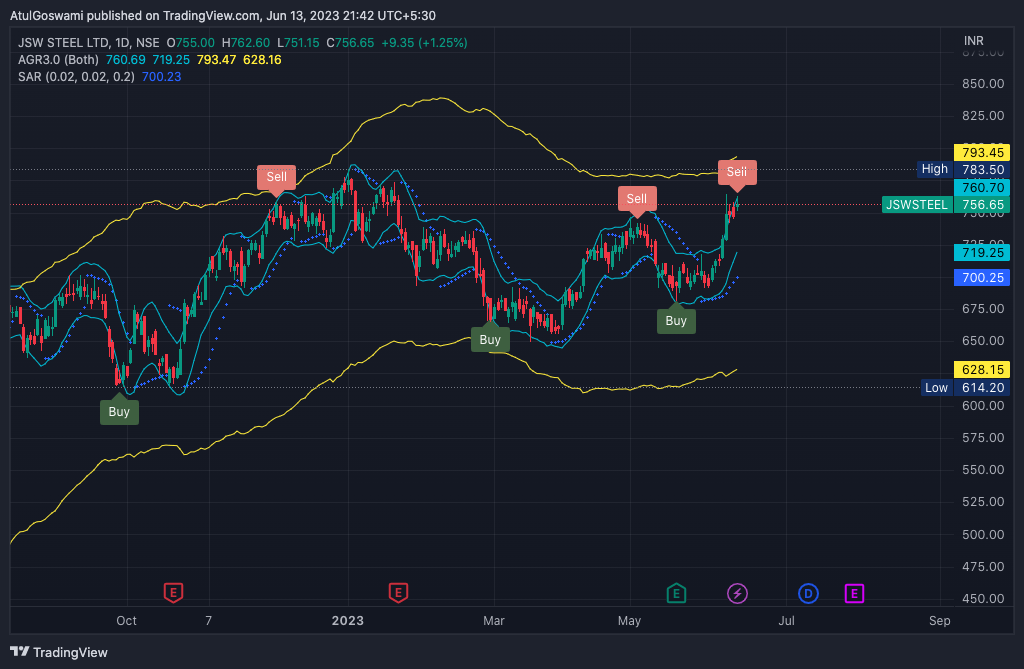Click the Buy signal label near May
1024x669 pixels.
[676, 320]
